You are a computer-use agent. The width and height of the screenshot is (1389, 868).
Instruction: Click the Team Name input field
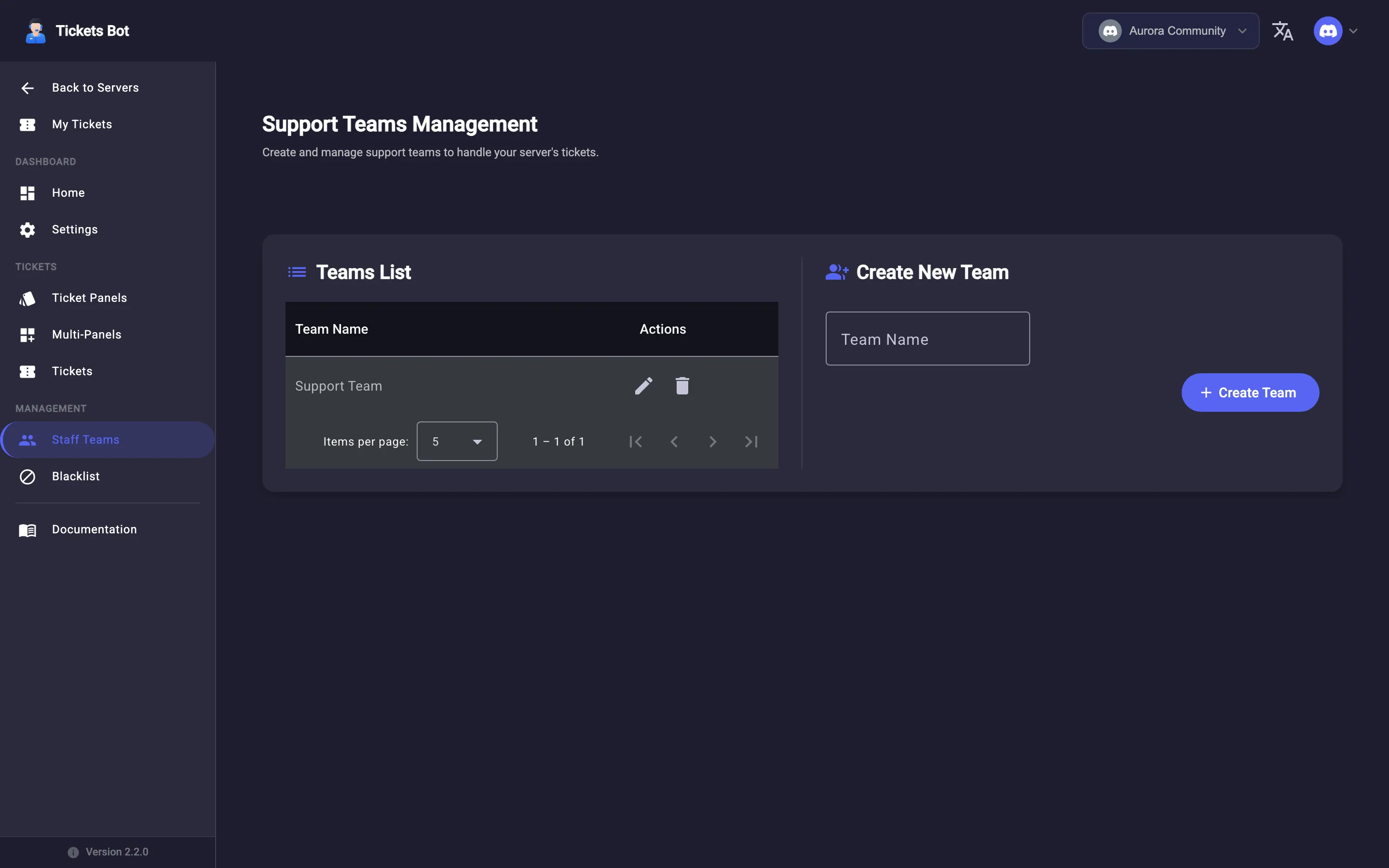[x=927, y=339]
